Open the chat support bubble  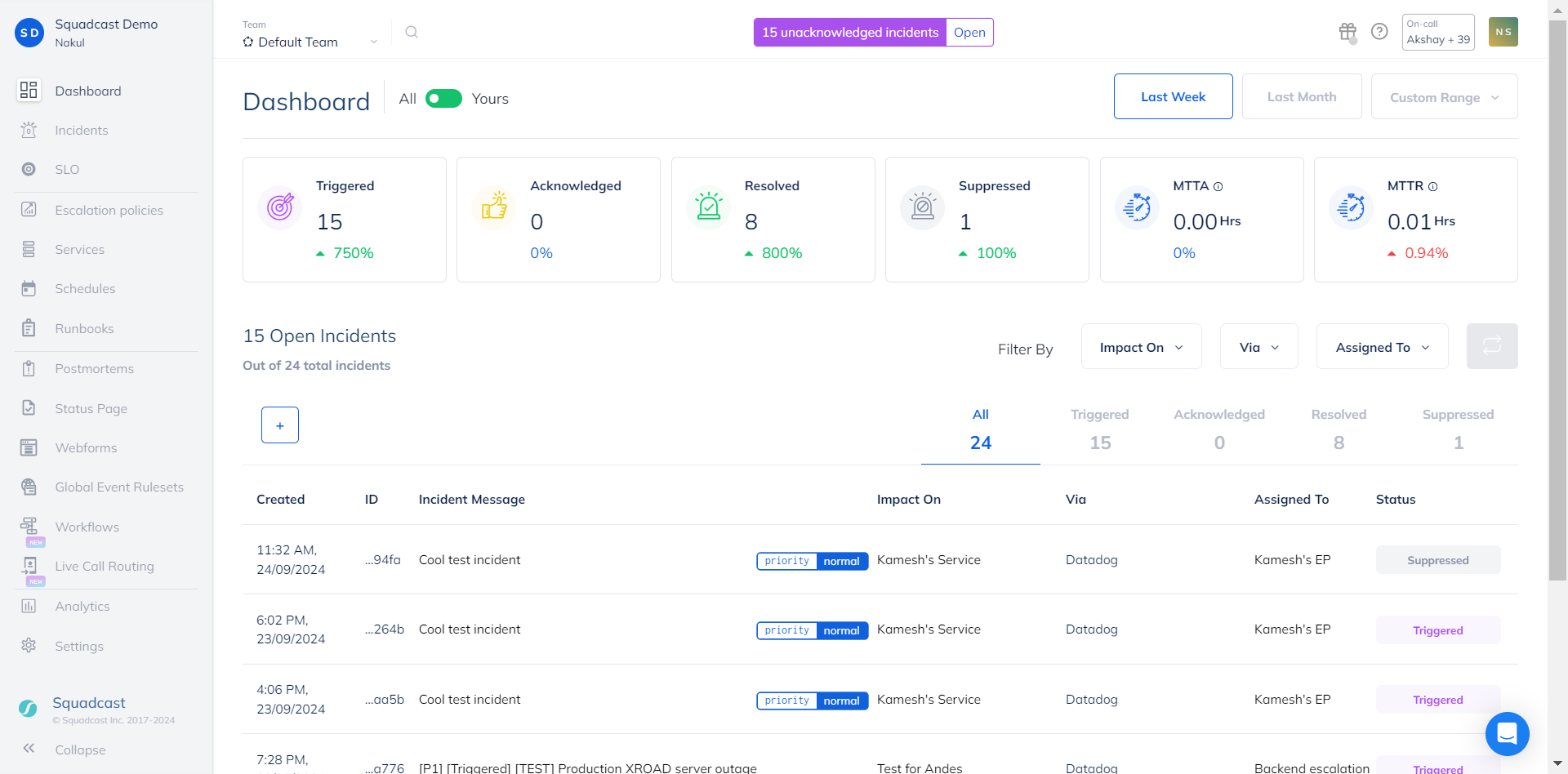pyautogui.click(x=1507, y=733)
